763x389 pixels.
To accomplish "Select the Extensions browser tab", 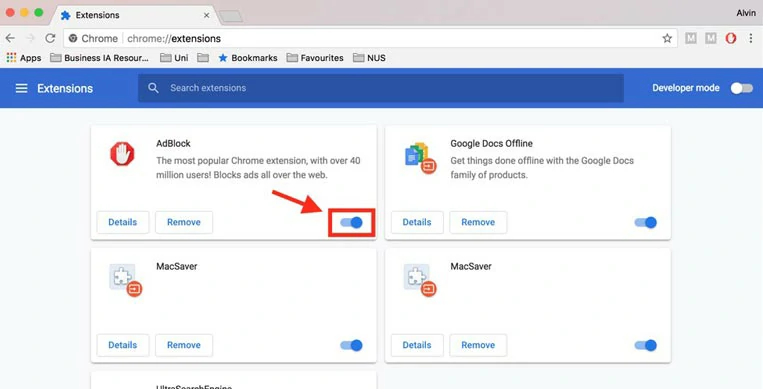I will [135, 15].
